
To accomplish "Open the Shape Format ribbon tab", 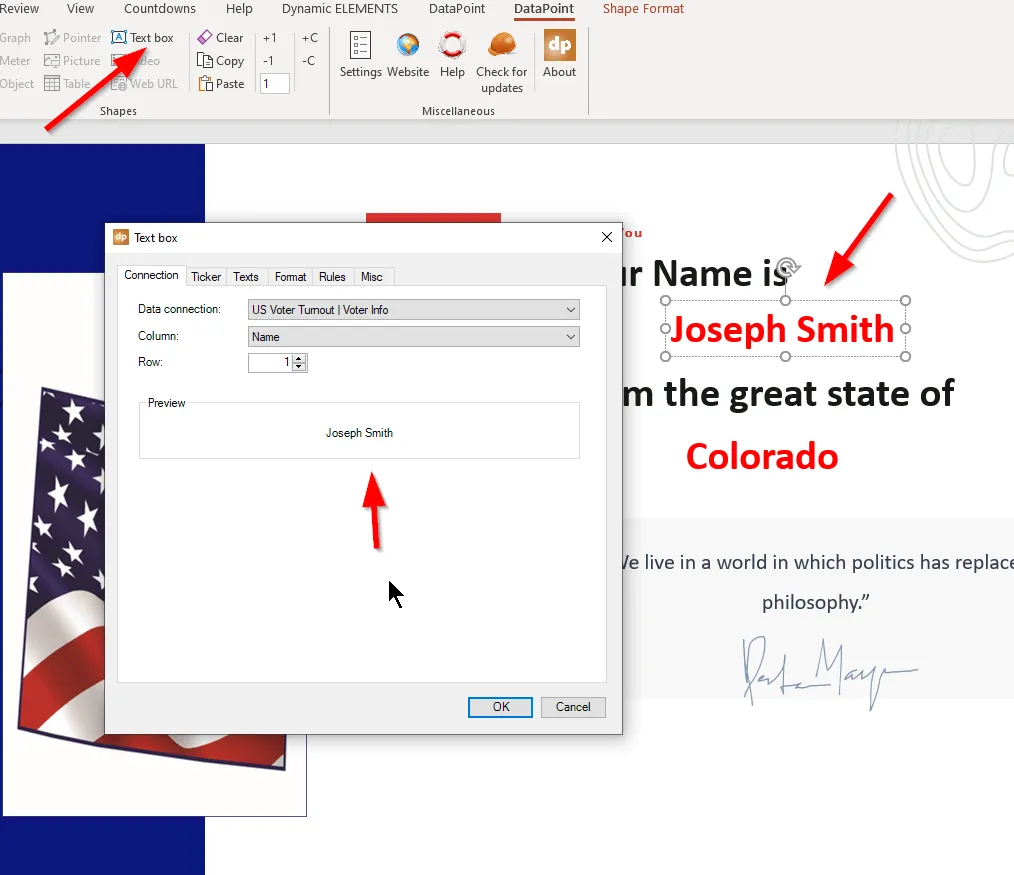I will [x=643, y=8].
